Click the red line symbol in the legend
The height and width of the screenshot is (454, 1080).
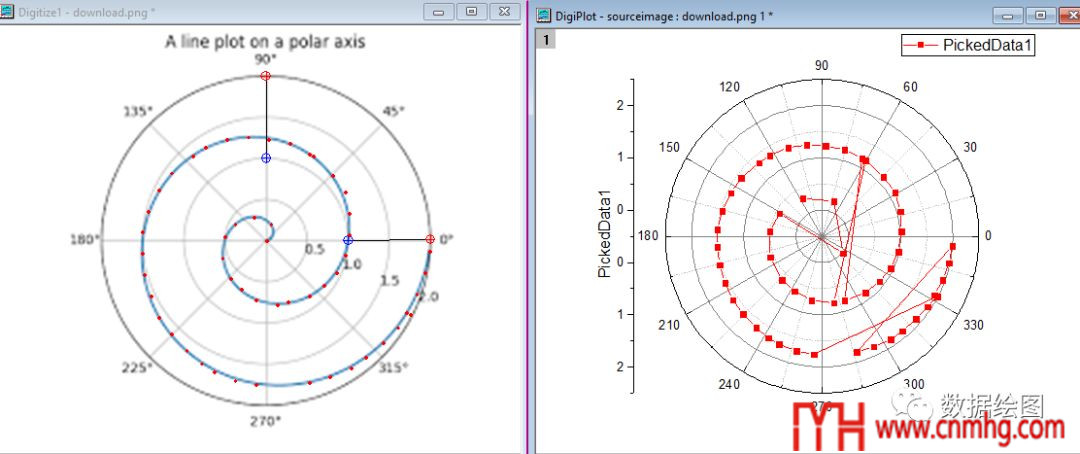[x=920, y=45]
